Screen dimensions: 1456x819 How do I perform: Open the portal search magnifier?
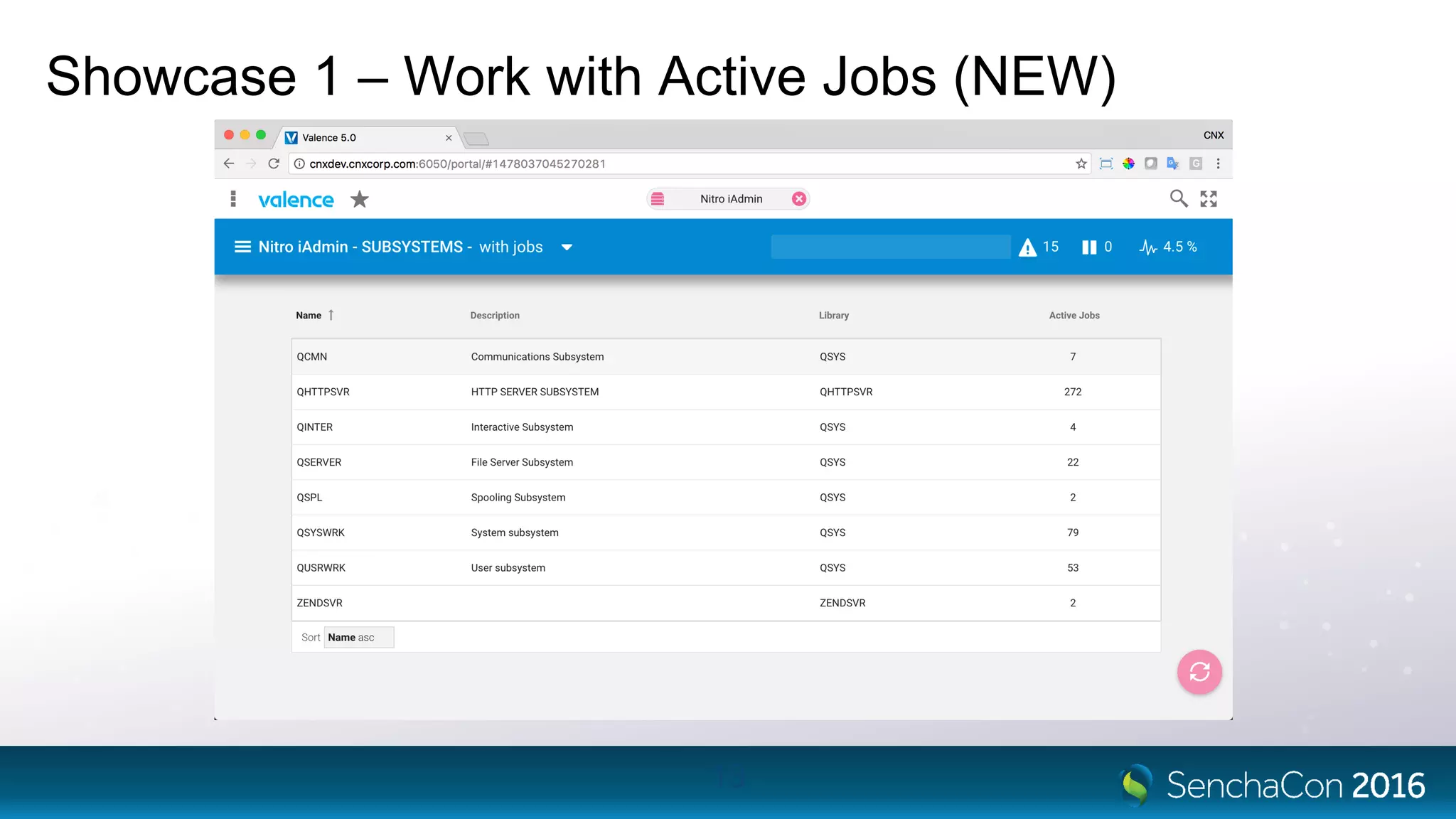[x=1179, y=198]
